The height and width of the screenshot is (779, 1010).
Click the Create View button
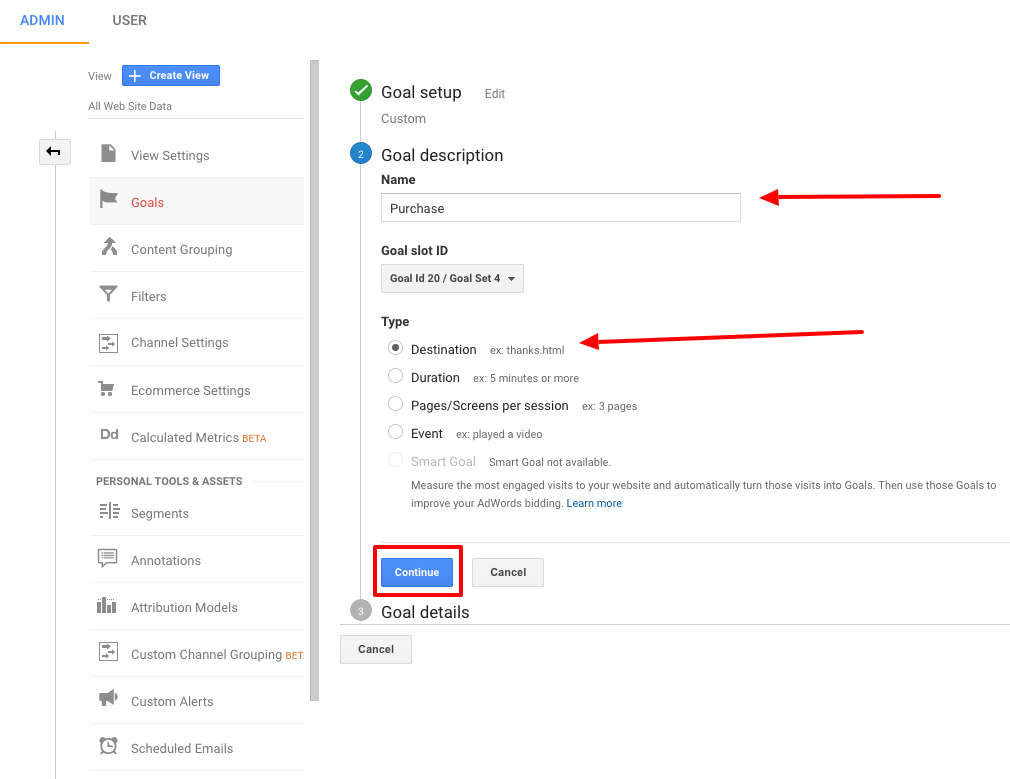tap(171, 75)
